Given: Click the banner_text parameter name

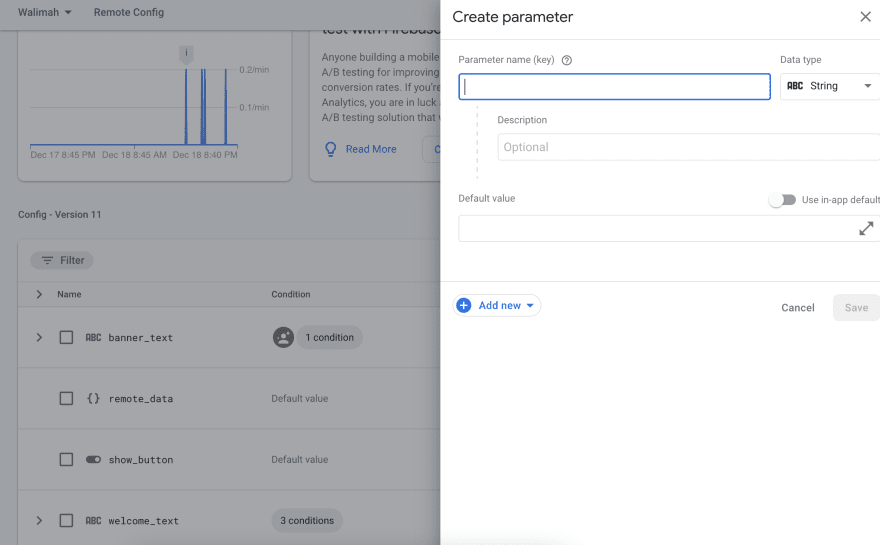Looking at the screenshot, I should click(140, 338).
